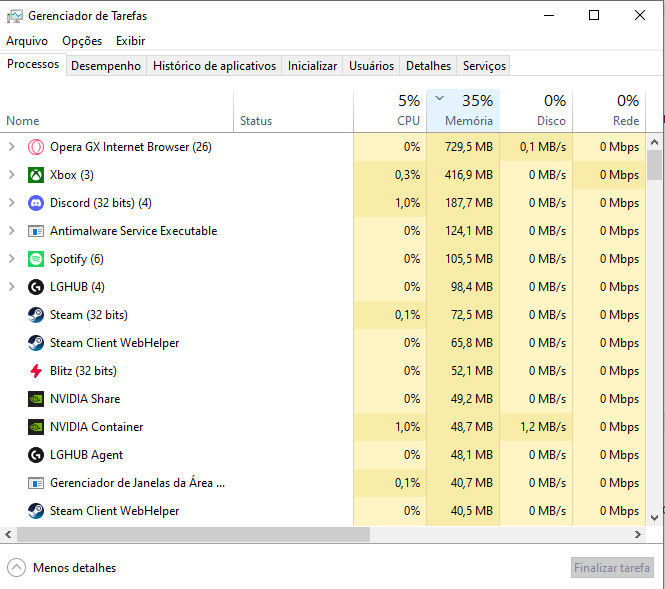Open the Arquivo menu
665x589 pixels.
click(x=27, y=41)
